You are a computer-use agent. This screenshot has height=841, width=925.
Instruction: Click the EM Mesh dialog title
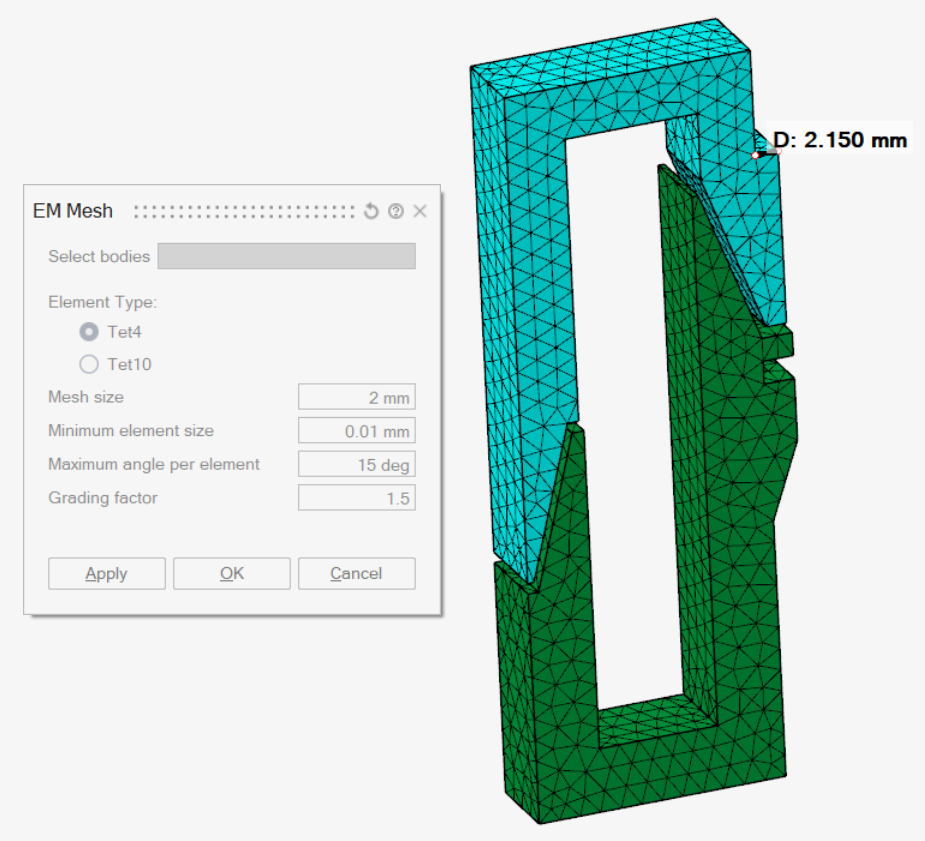[x=73, y=211]
